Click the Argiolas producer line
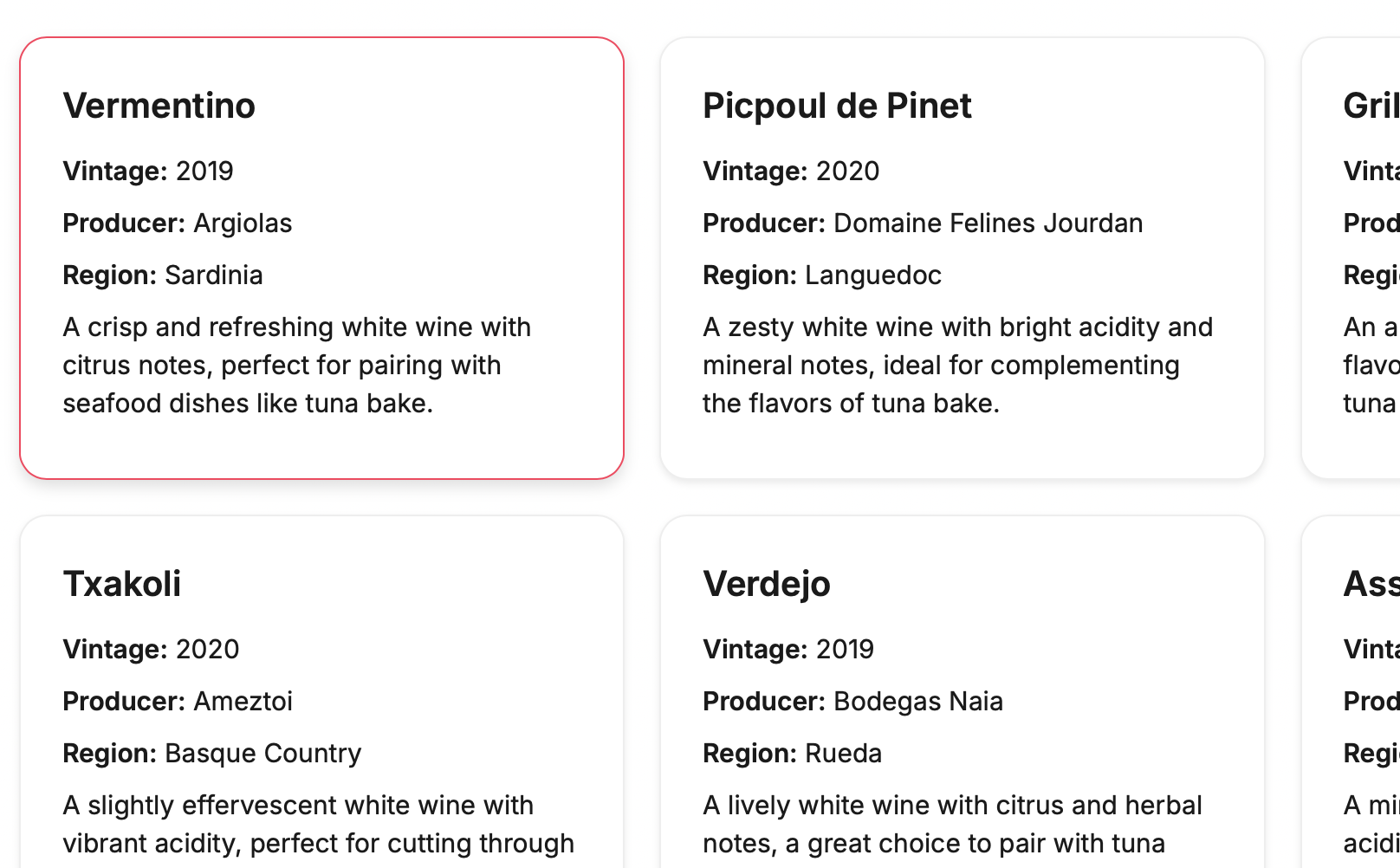 [x=178, y=223]
